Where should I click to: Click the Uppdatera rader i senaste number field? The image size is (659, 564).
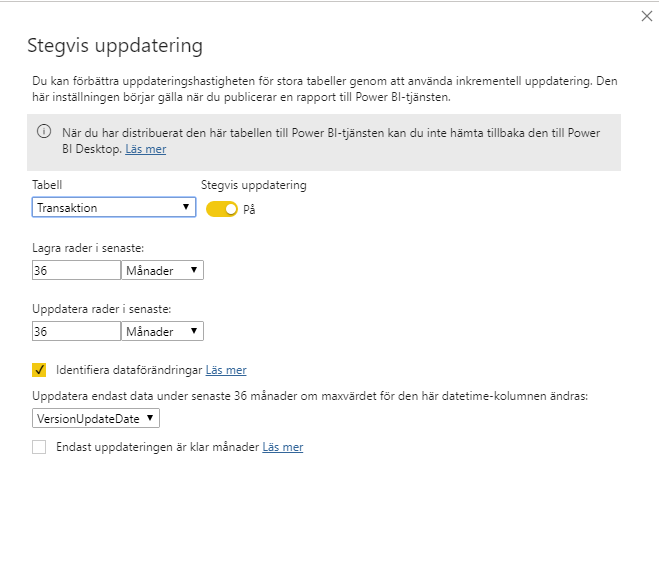pyautogui.click(x=76, y=331)
